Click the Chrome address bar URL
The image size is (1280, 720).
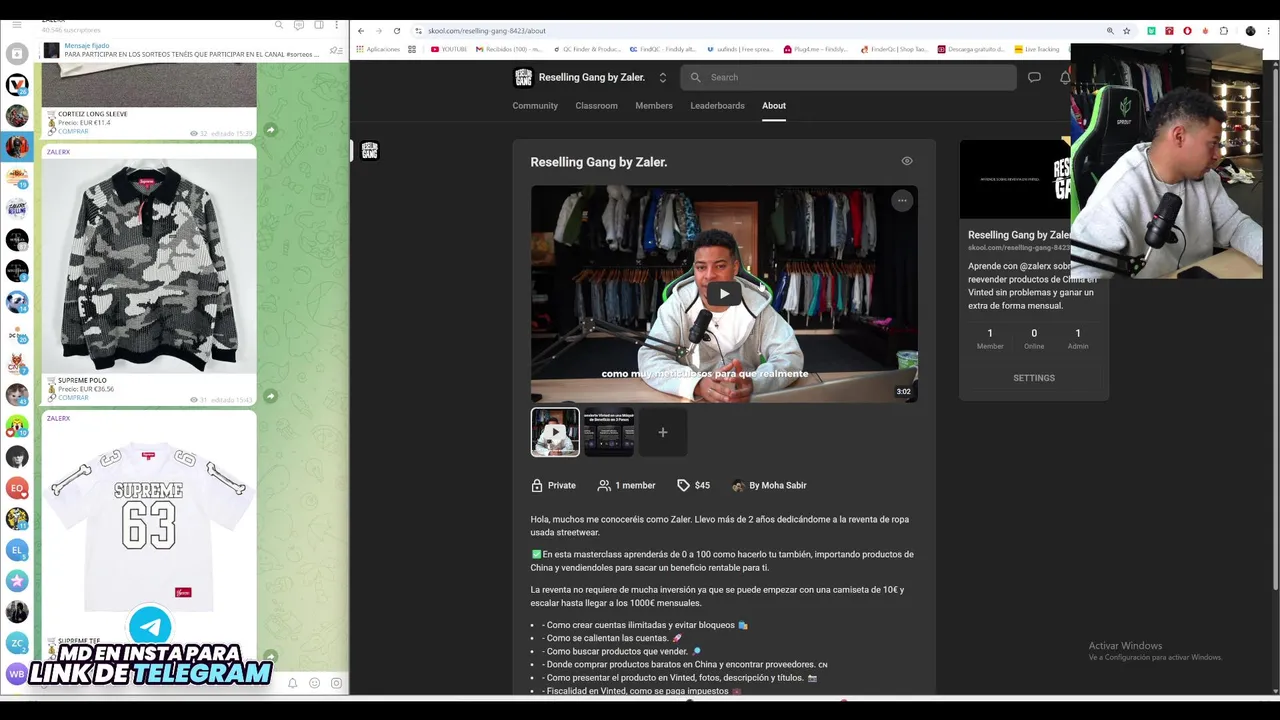487,31
